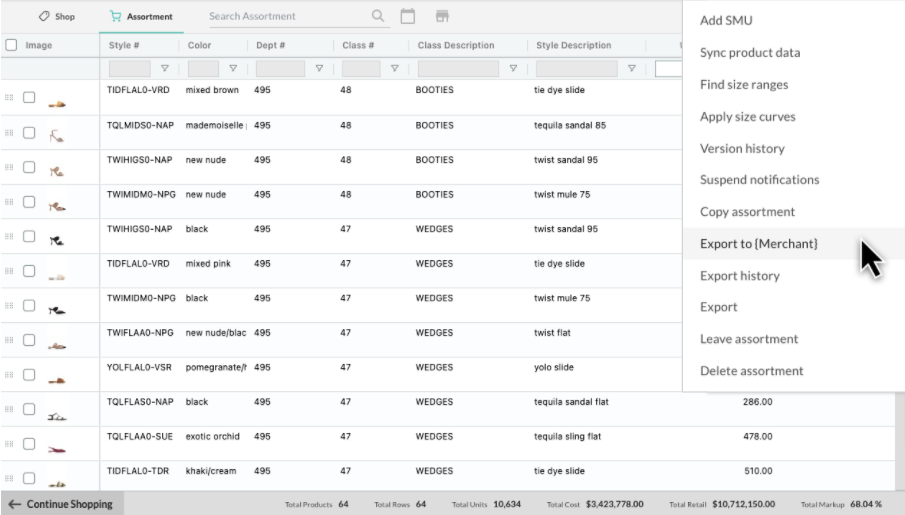Select checkbox for YOLFLAL0-VSR row
This screenshot has width=905, height=515.
point(29,375)
